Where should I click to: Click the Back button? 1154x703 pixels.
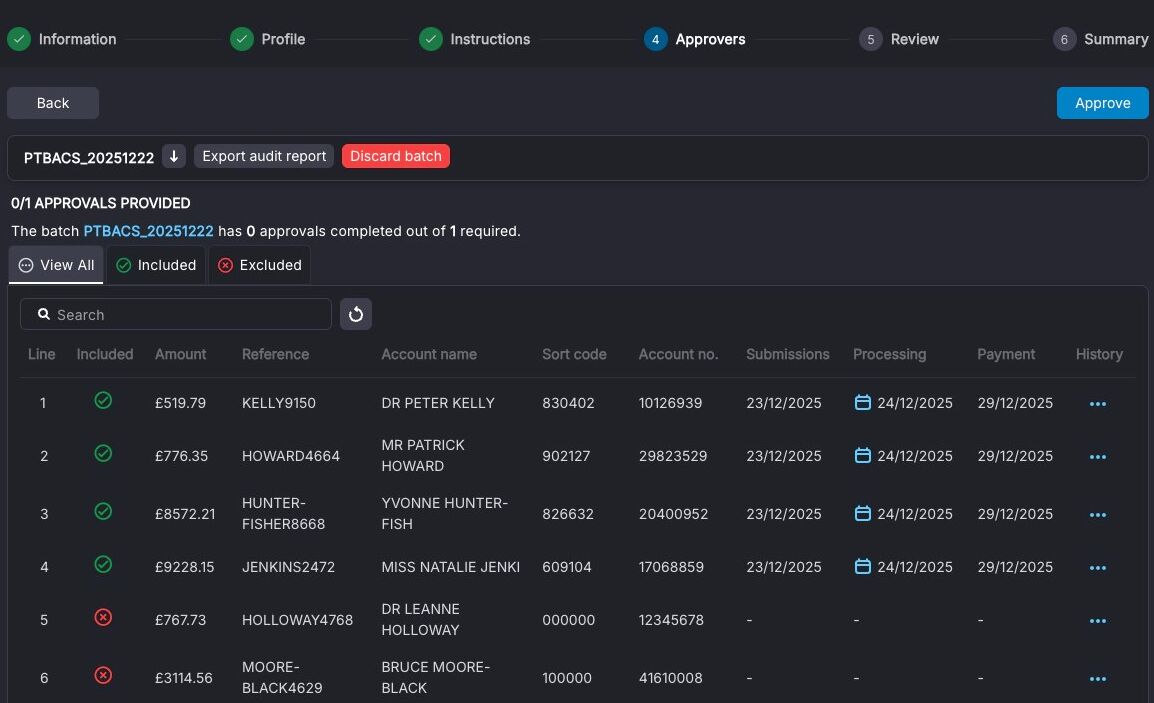click(x=53, y=103)
